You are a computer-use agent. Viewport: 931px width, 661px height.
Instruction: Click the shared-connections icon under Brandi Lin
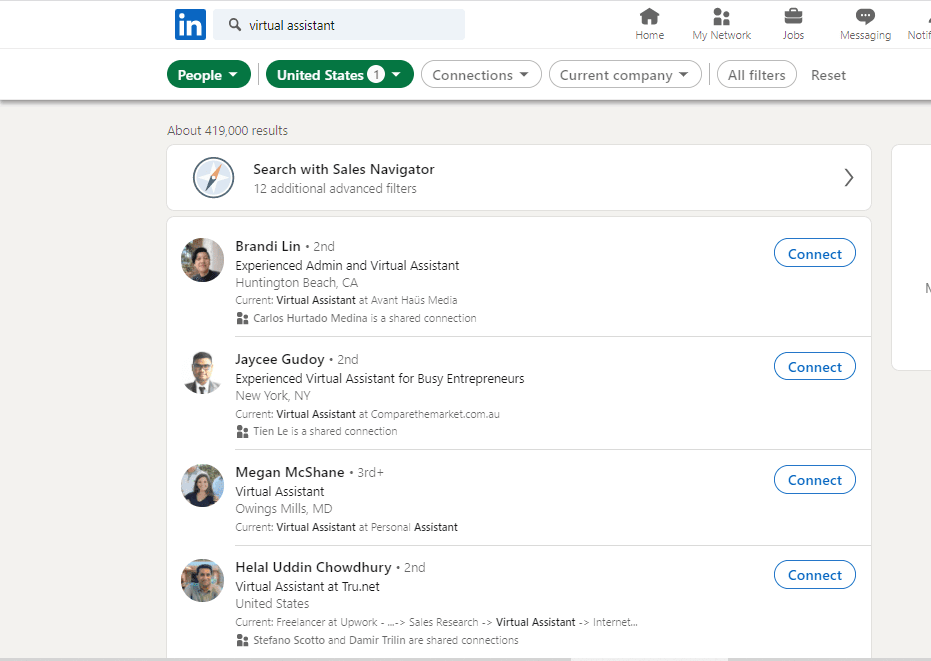242,318
